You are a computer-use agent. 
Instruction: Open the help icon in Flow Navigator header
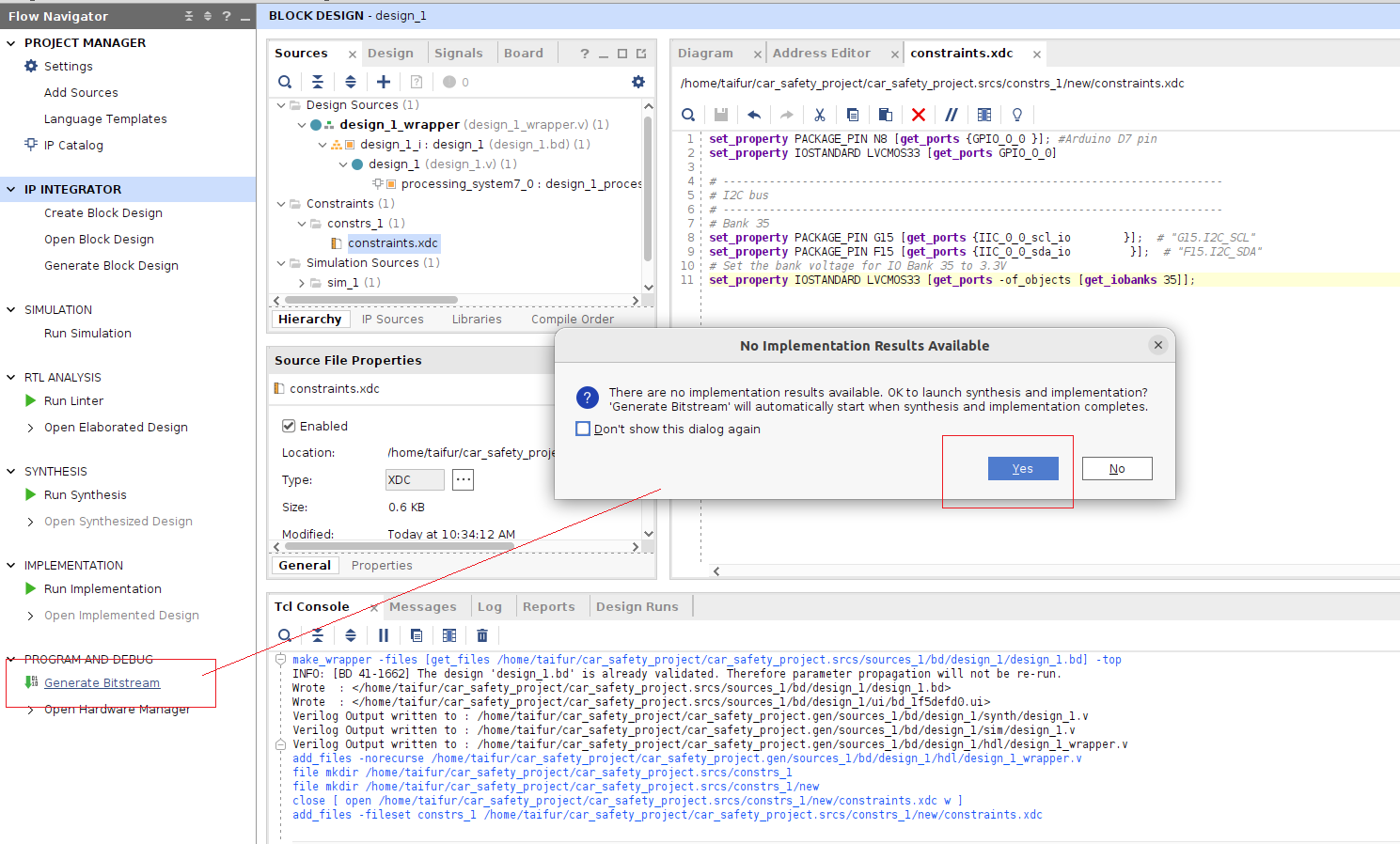[227, 16]
